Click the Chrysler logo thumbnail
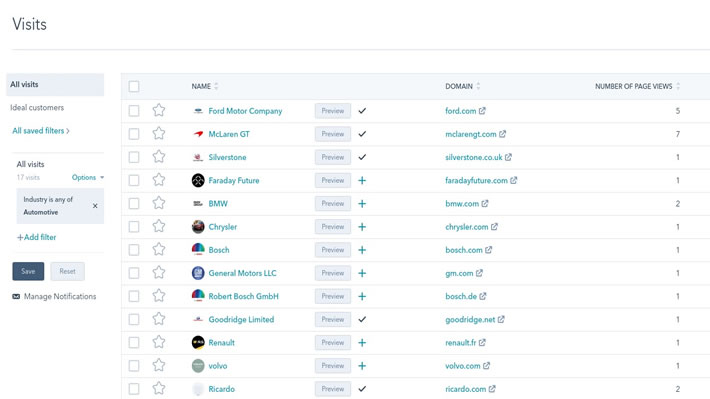The image size is (710, 399). click(x=198, y=226)
